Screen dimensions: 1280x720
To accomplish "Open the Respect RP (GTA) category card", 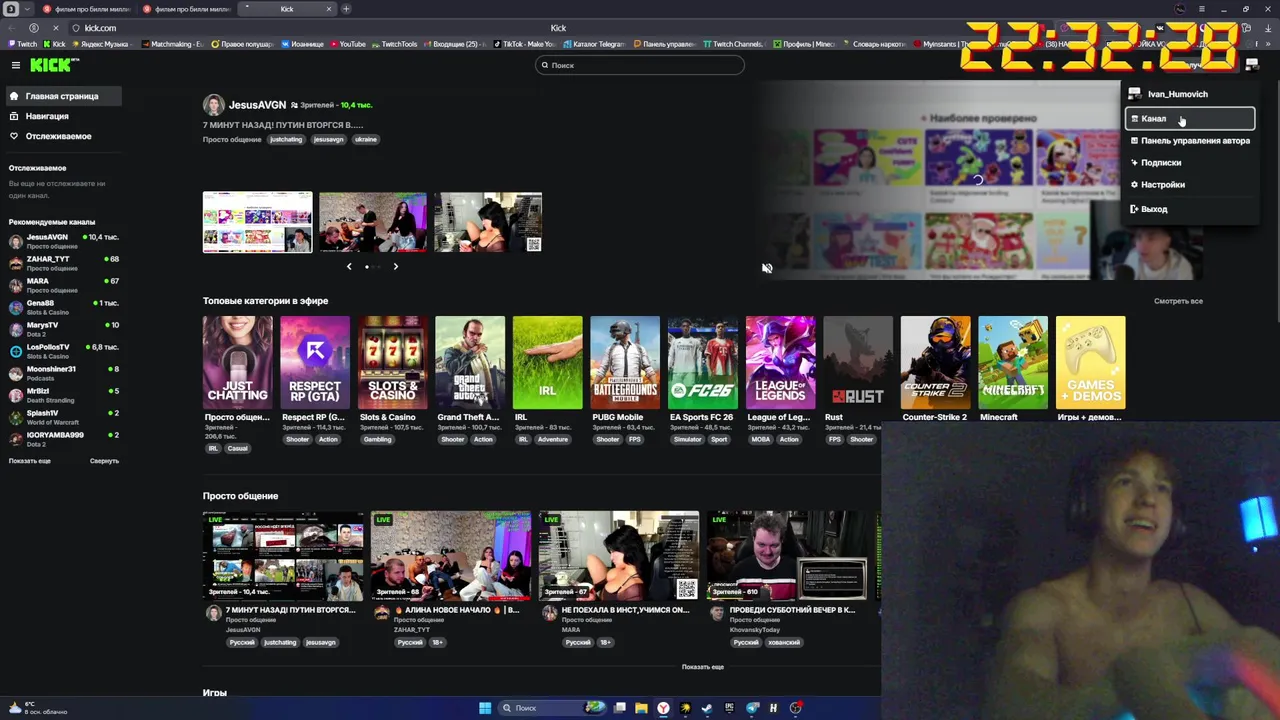I will coord(315,363).
